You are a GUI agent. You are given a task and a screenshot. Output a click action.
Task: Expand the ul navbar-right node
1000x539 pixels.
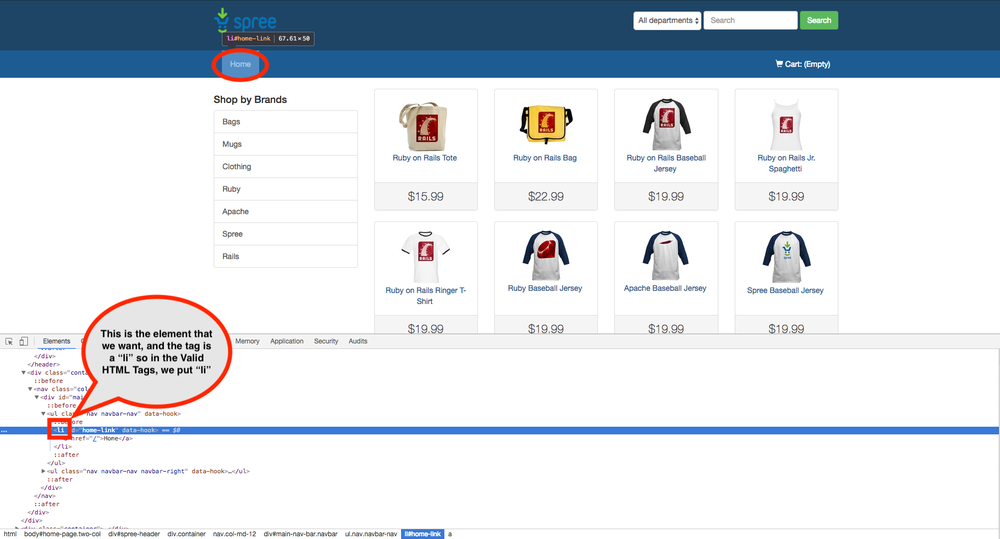43,471
